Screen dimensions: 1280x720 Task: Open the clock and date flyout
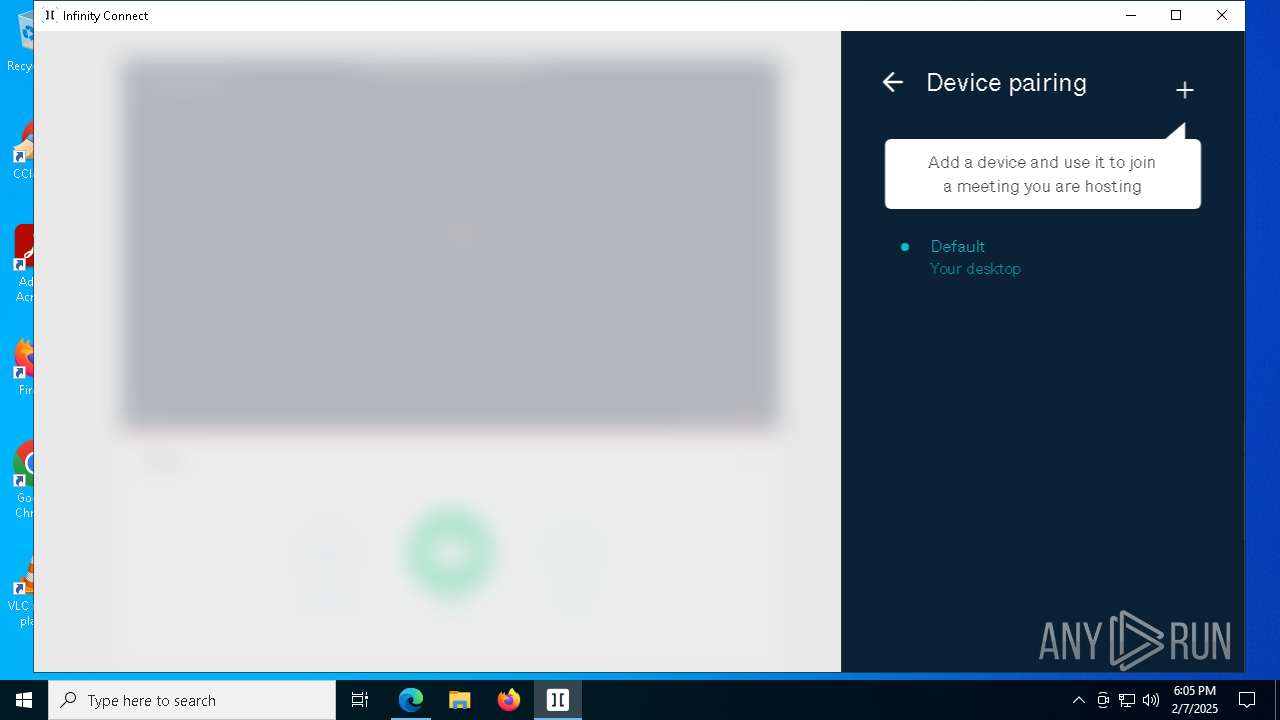[x=1195, y=700]
